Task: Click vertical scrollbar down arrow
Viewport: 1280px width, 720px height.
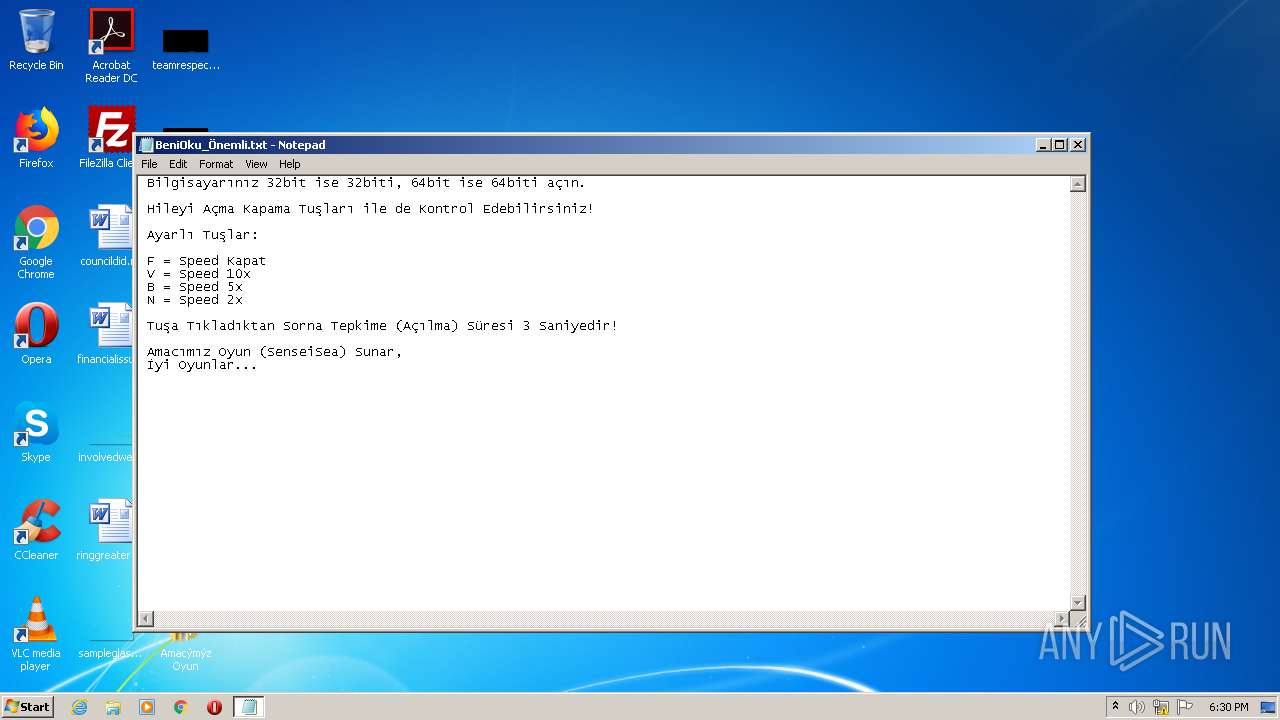Action: [1078, 602]
